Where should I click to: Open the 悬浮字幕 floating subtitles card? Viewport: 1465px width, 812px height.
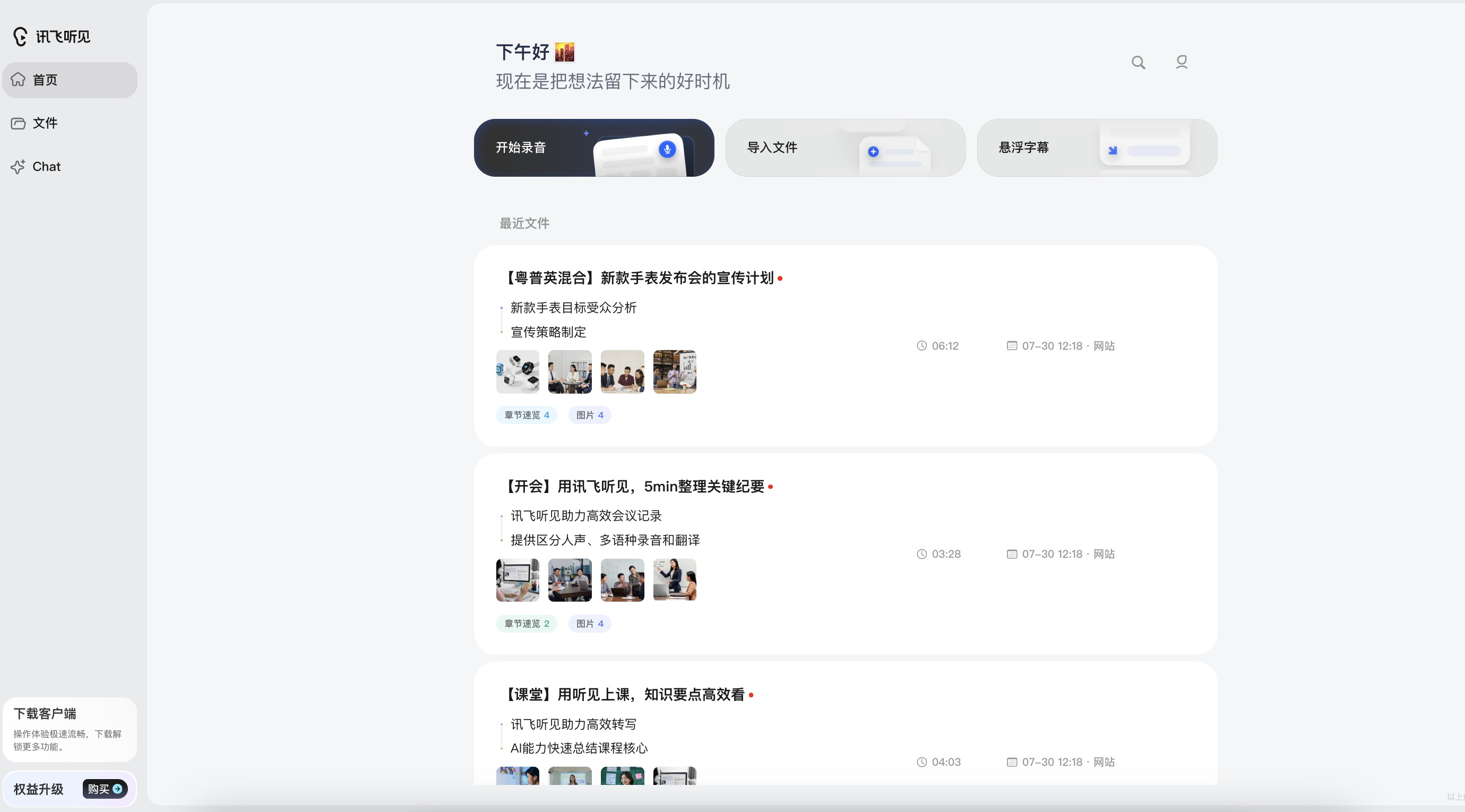1097,148
